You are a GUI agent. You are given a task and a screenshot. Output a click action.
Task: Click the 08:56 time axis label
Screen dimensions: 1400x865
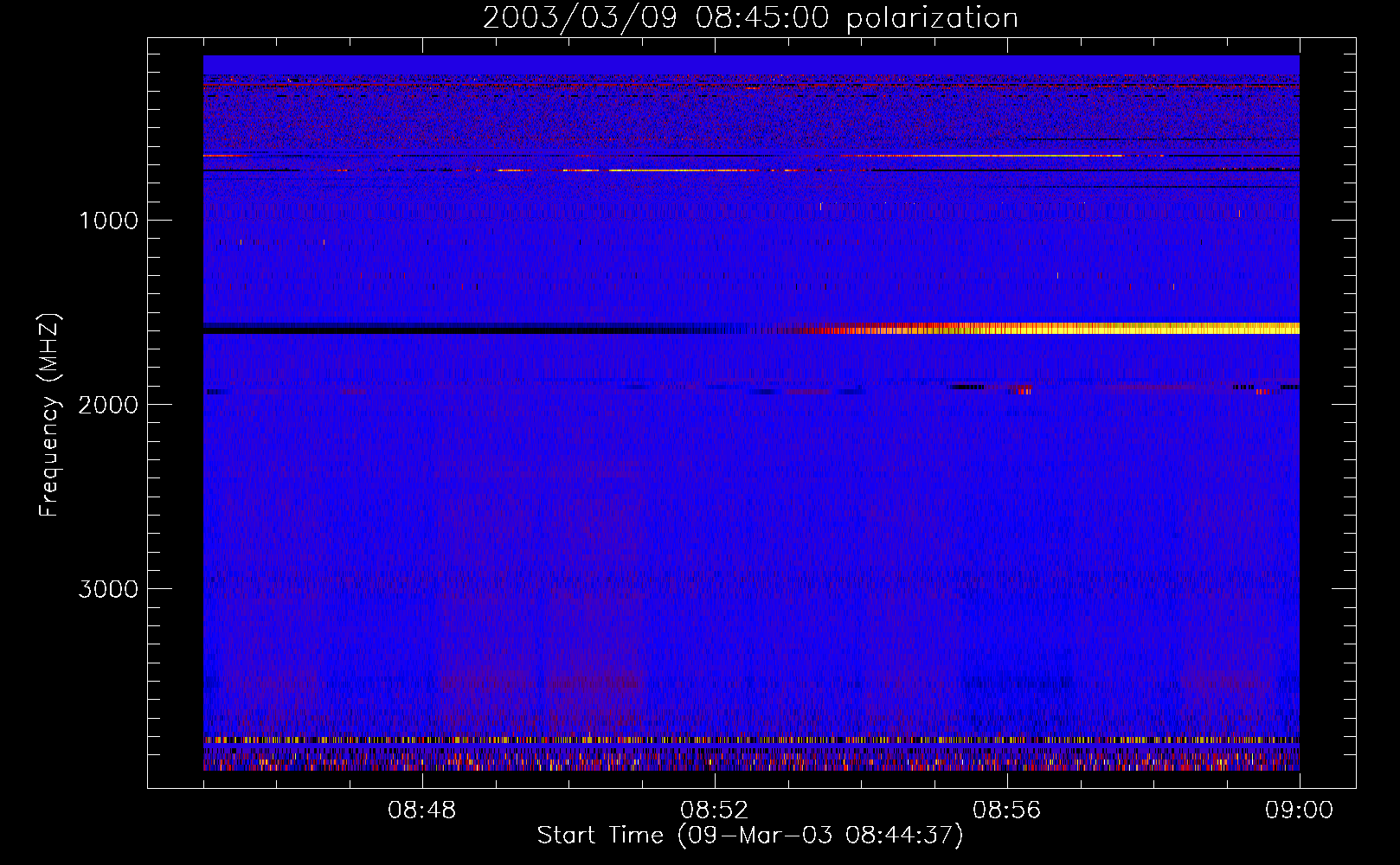point(1007,811)
